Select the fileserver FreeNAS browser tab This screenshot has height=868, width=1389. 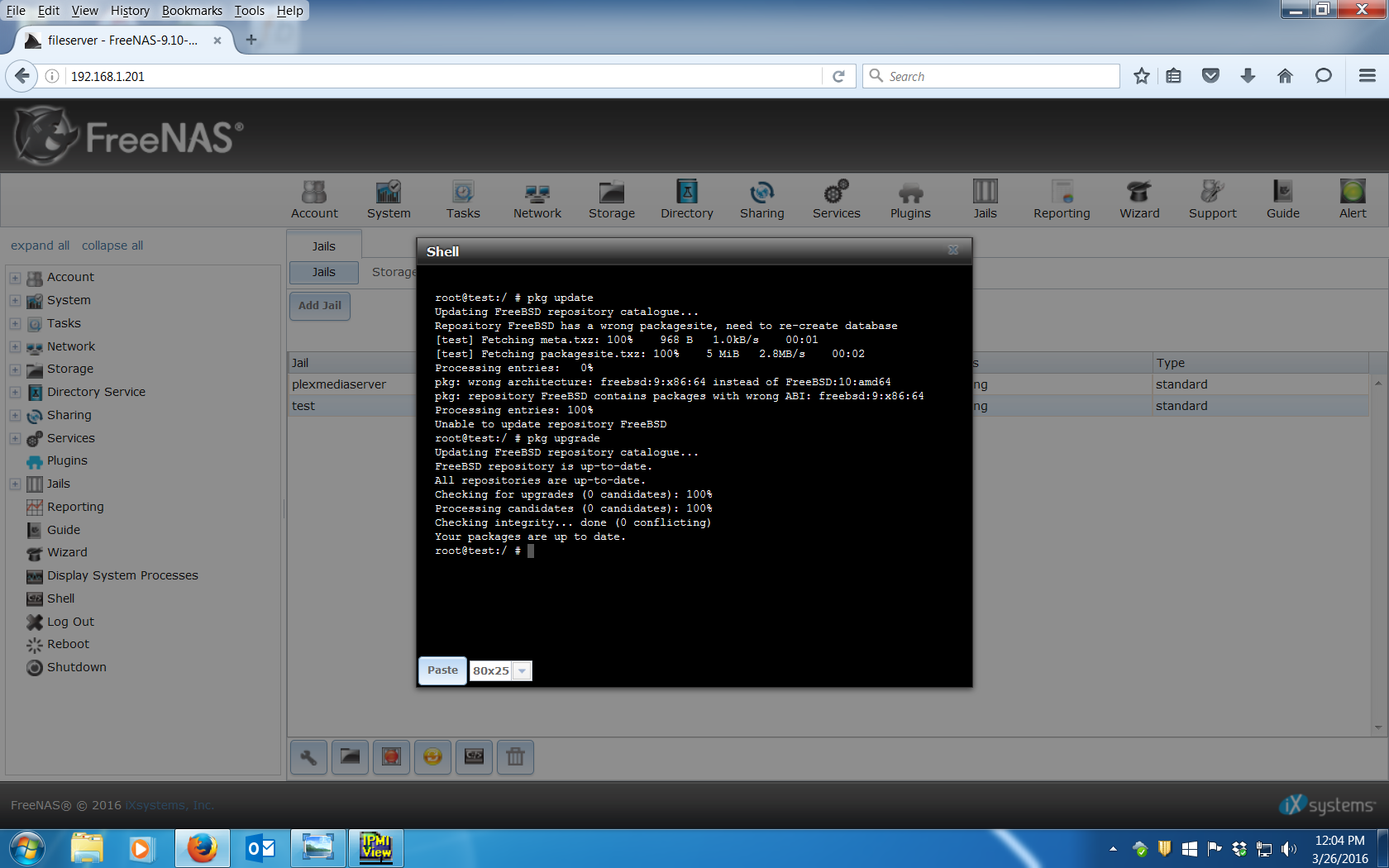pyautogui.click(x=122, y=40)
